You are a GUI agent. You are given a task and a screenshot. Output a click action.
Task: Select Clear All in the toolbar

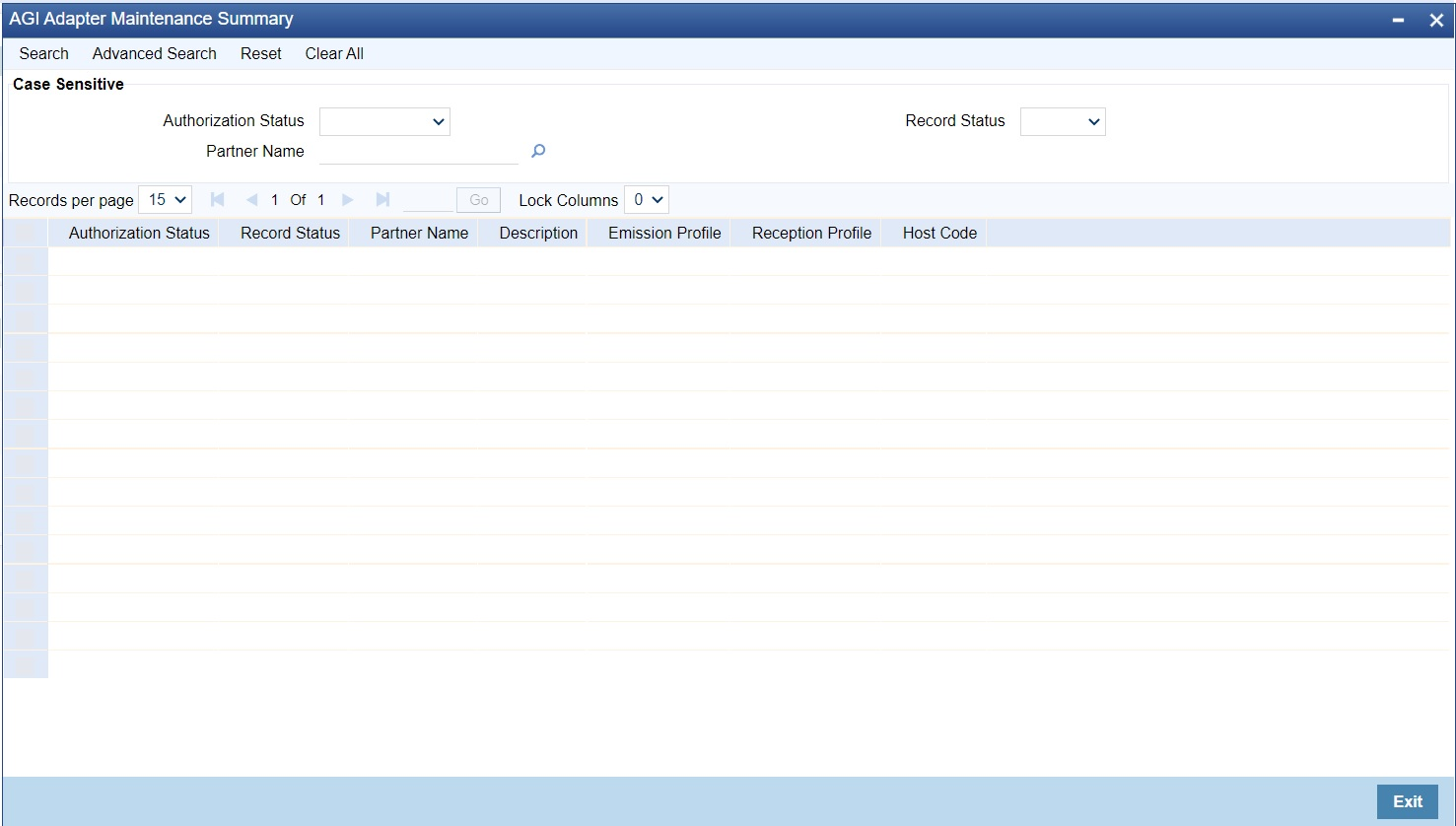[334, 54]
